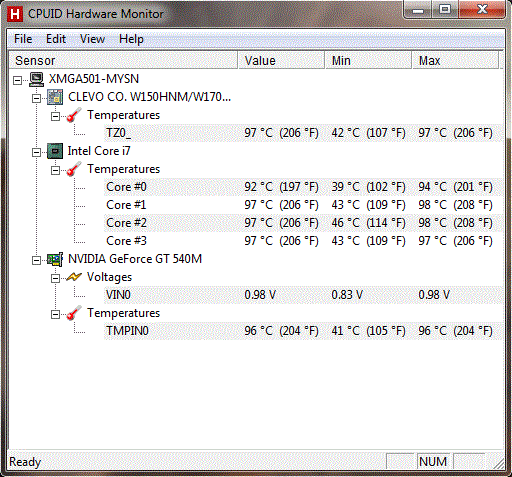Screen dimensions: 512x477
Task: Collapse the Intel Core i7 node
Action: coord(36,152)
